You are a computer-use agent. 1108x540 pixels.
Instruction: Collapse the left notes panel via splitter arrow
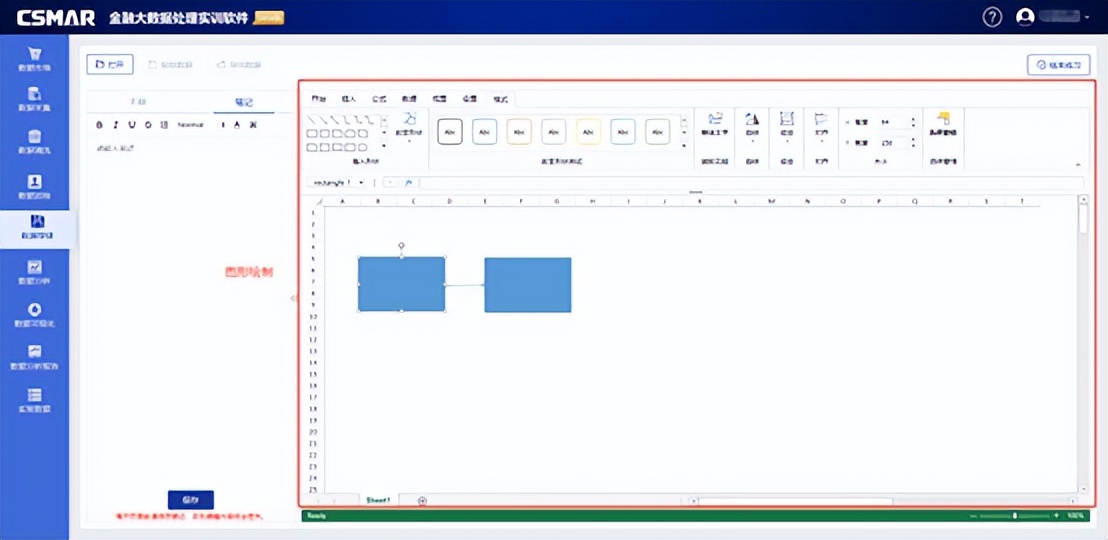pos(294,298)
